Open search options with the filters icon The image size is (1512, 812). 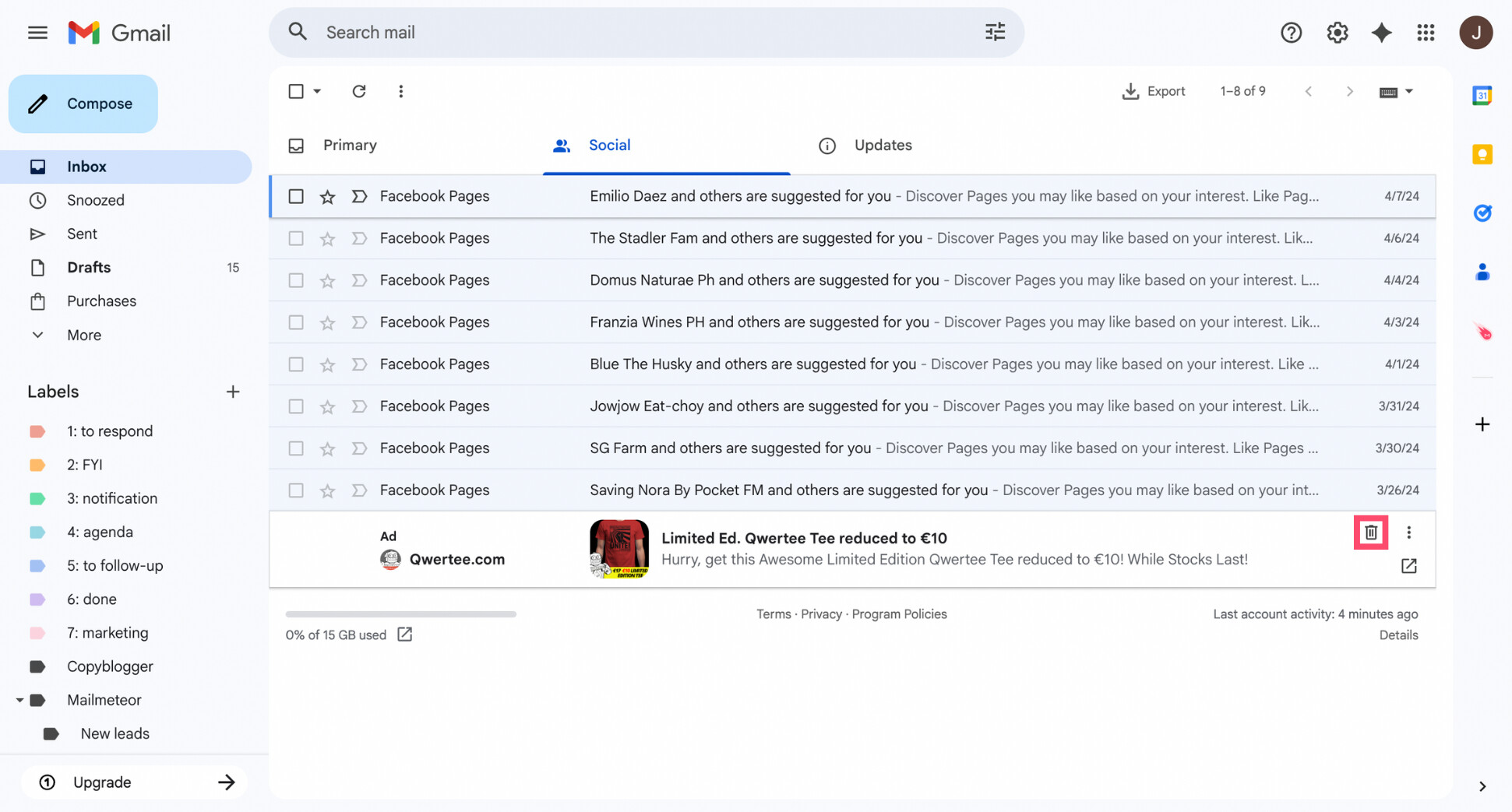[995, 32]
